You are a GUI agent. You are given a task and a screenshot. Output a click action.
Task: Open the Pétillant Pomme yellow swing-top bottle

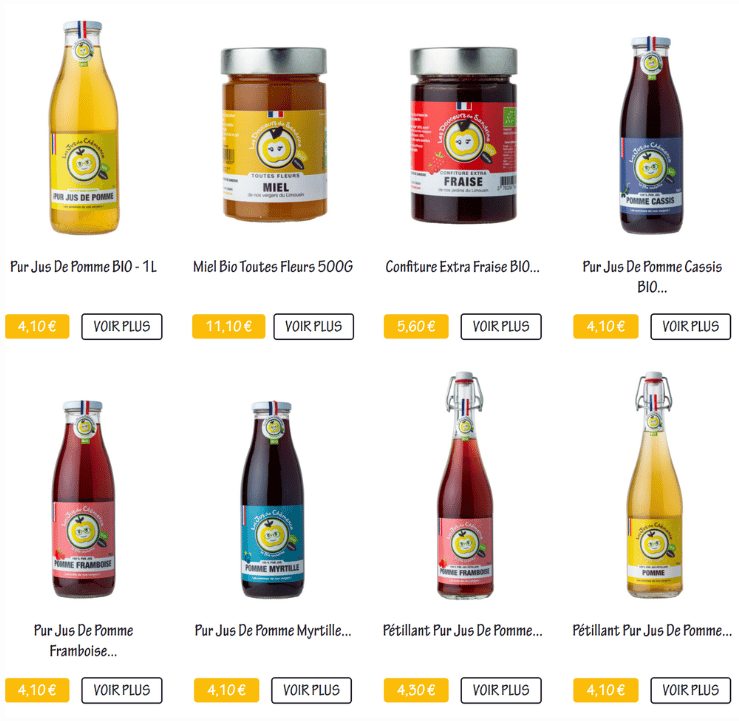point(654,485)
